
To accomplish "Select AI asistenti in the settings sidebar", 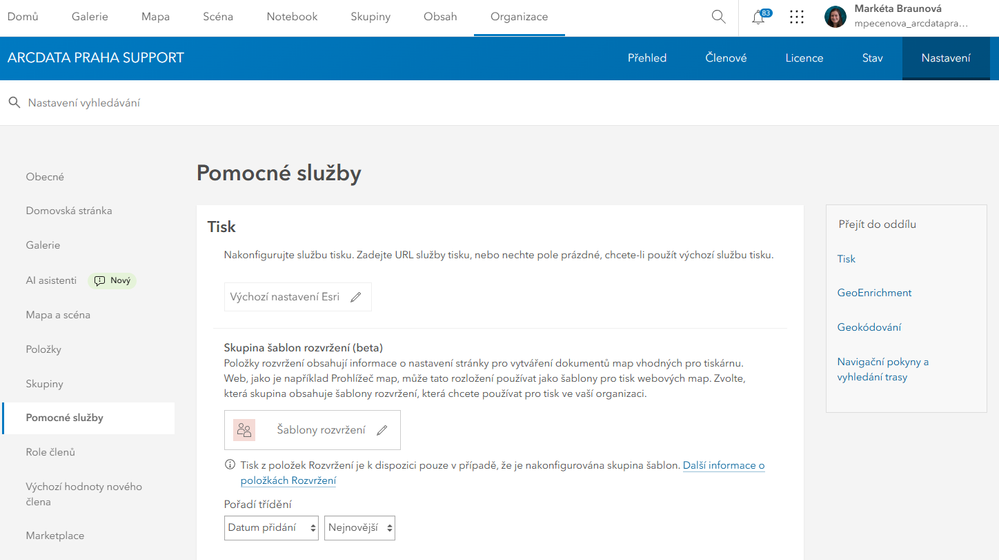I will 51,281.
